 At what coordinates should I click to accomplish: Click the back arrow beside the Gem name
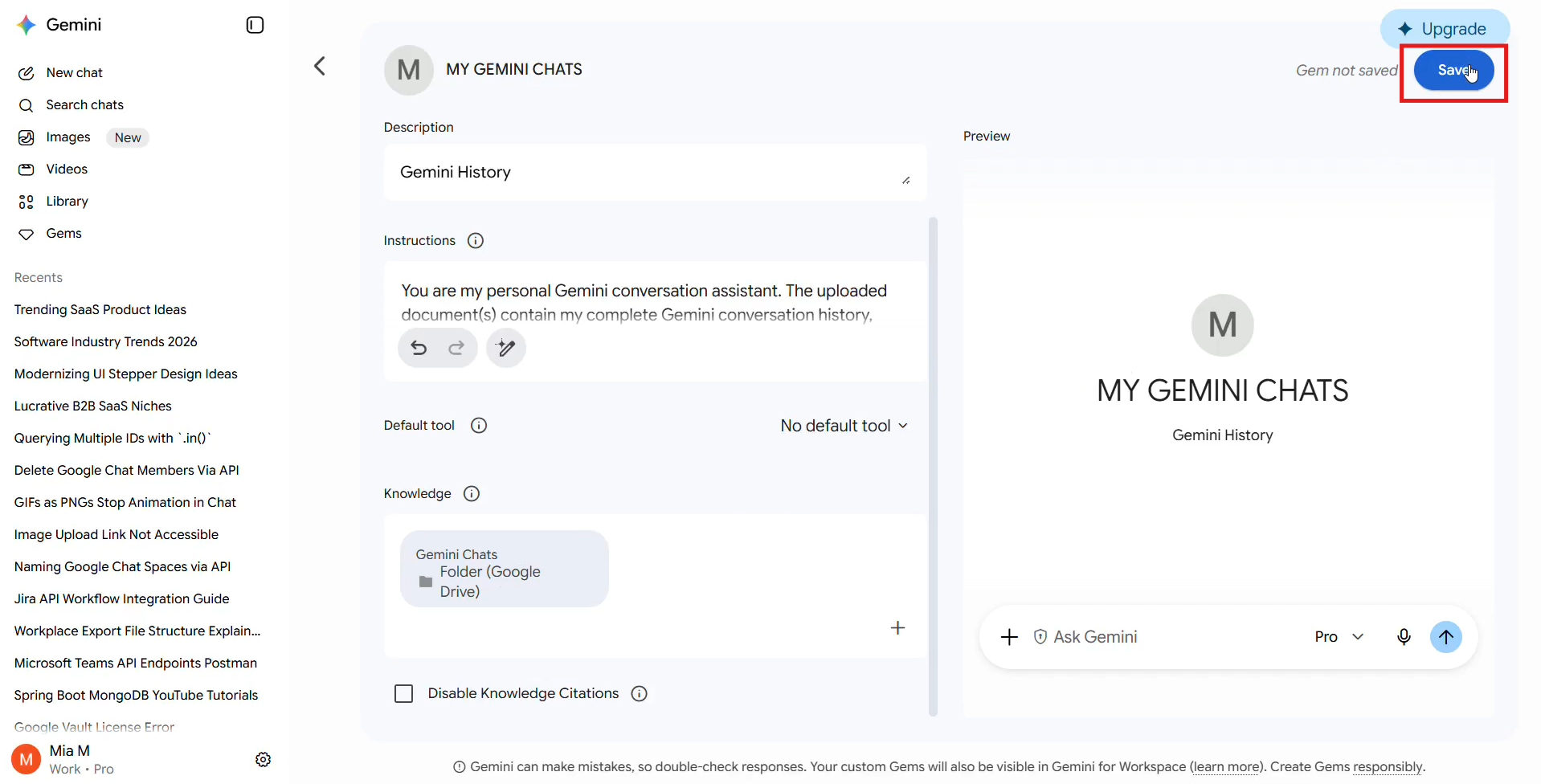tap(320, 66)
